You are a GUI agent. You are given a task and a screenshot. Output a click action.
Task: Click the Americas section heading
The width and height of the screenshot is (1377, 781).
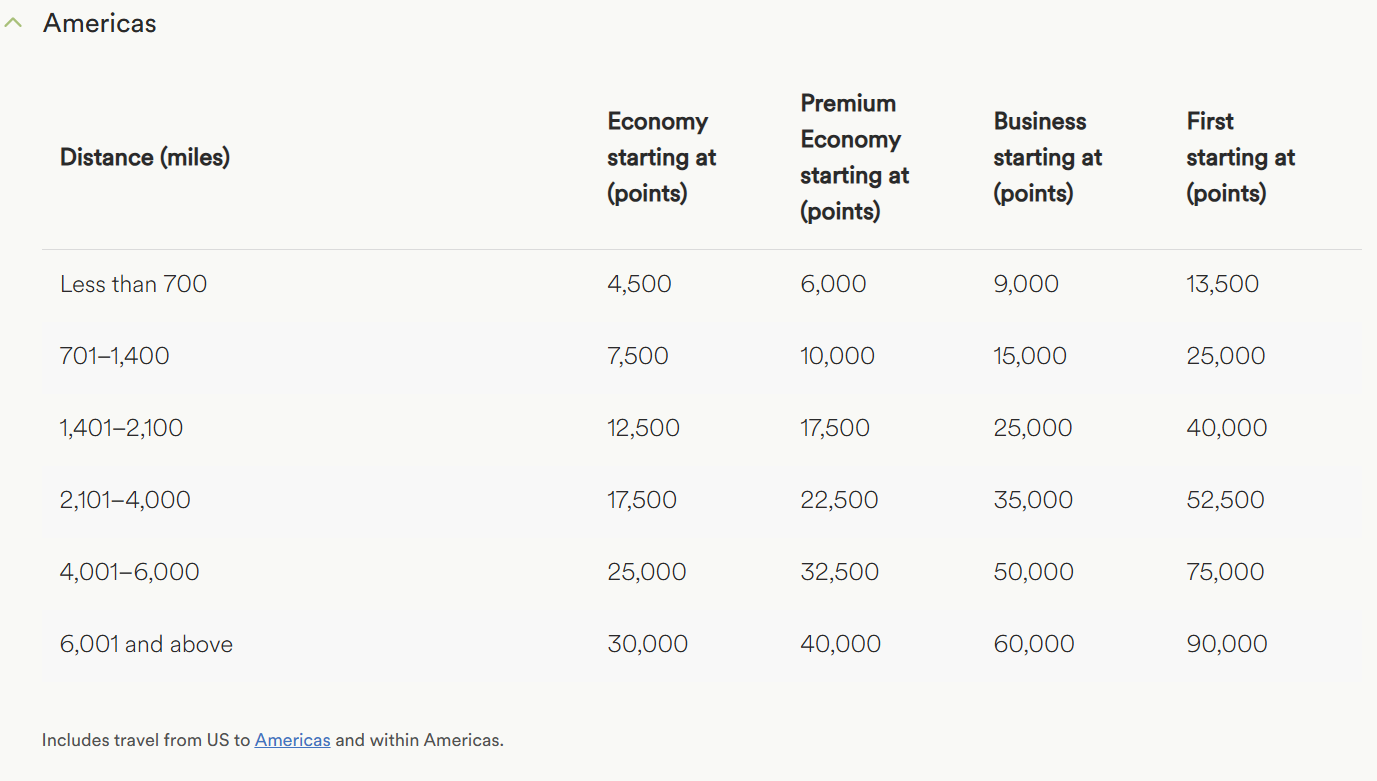click(100, 23)
